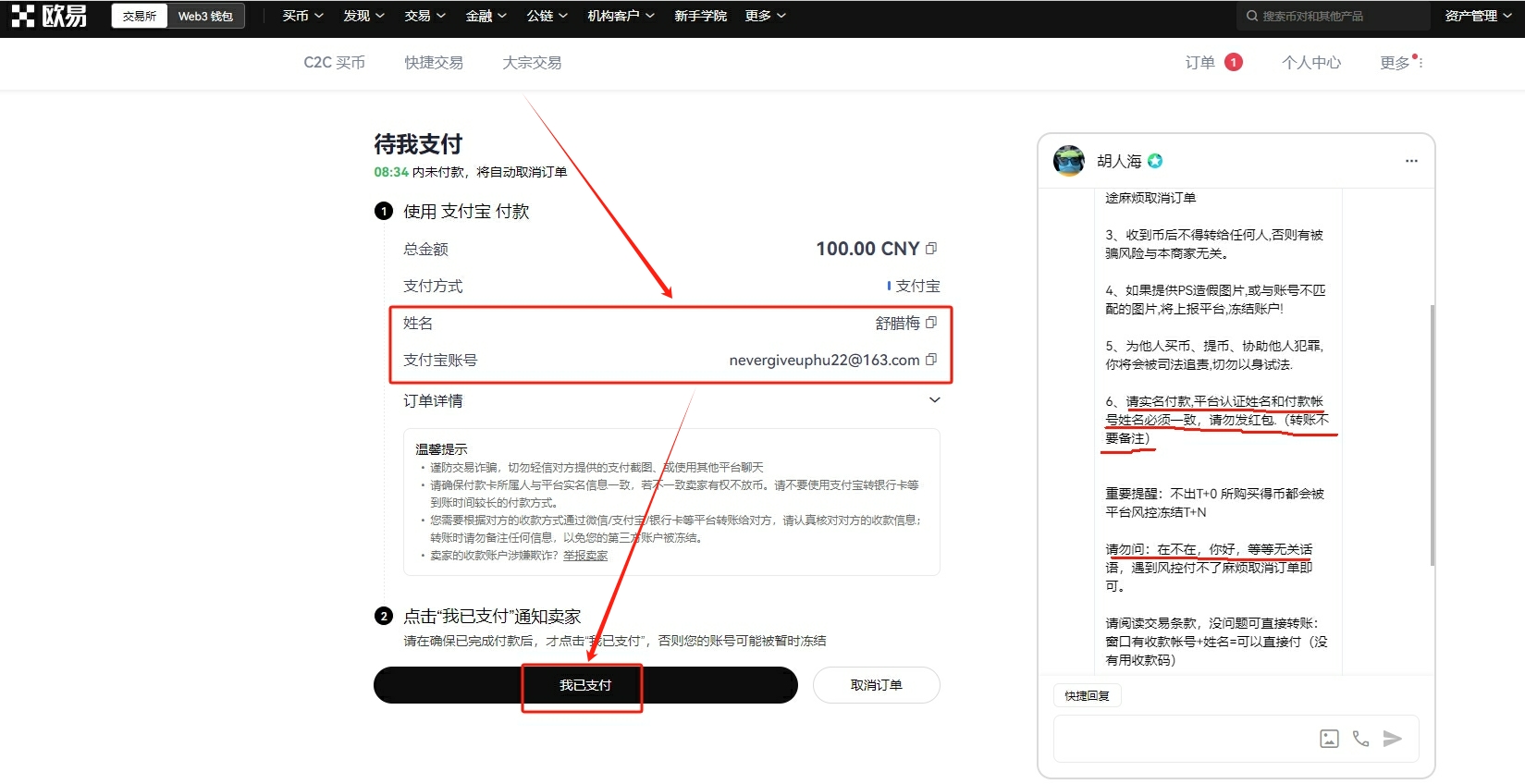Click the order notification badge
1525x784 pixels.
[x=1234, y=62]
